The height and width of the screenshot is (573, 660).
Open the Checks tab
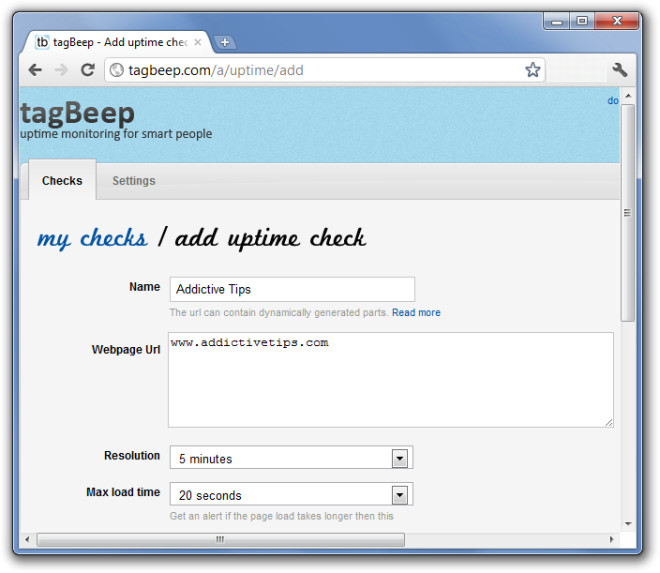click(62, 181)
